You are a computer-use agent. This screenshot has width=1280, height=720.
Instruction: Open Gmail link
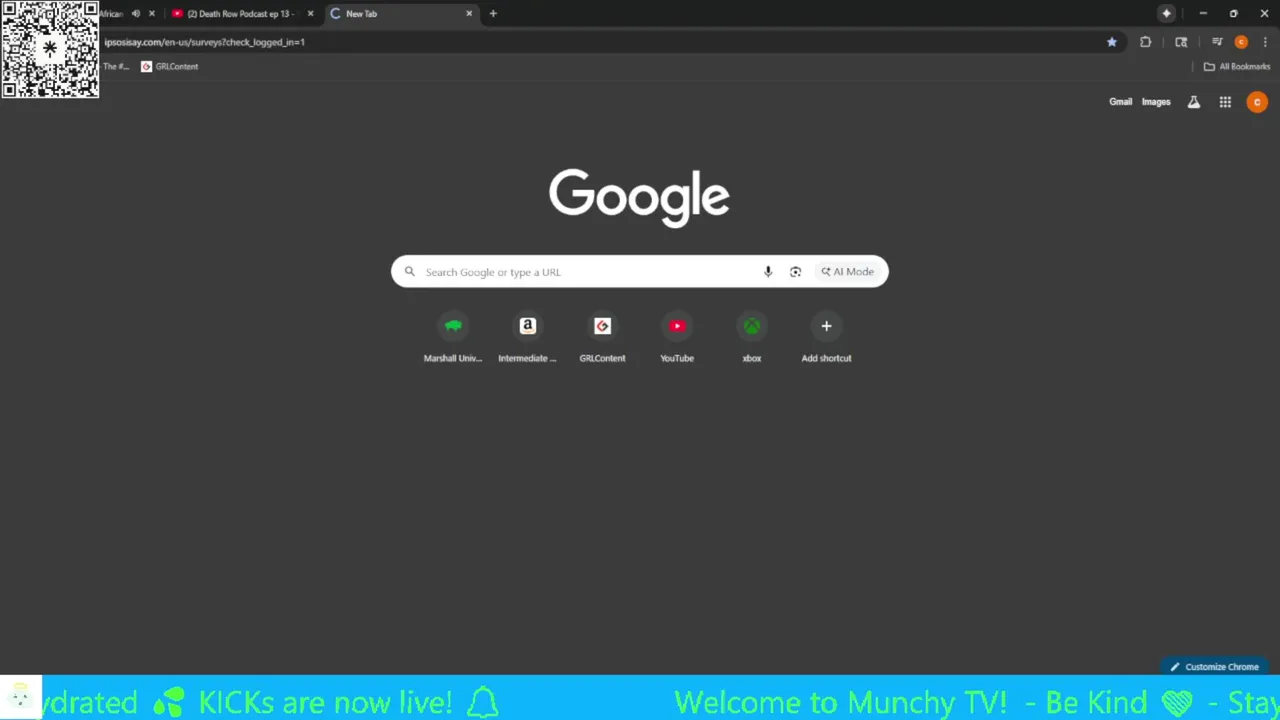click(1120, 102)
